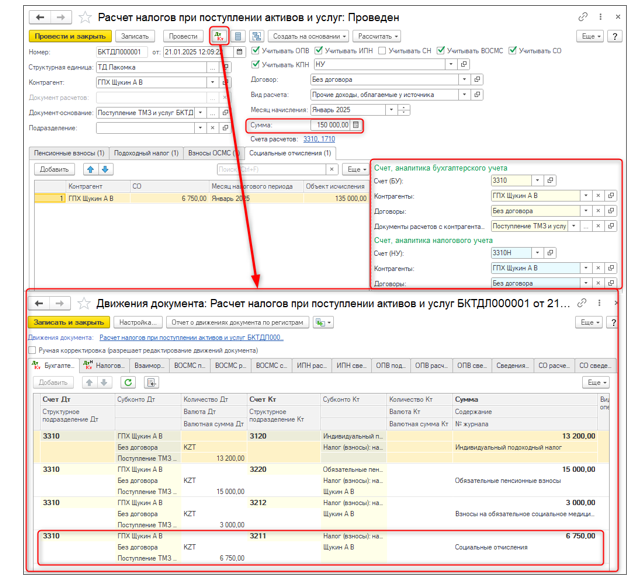Click Записать button

(x=135, y=36)
